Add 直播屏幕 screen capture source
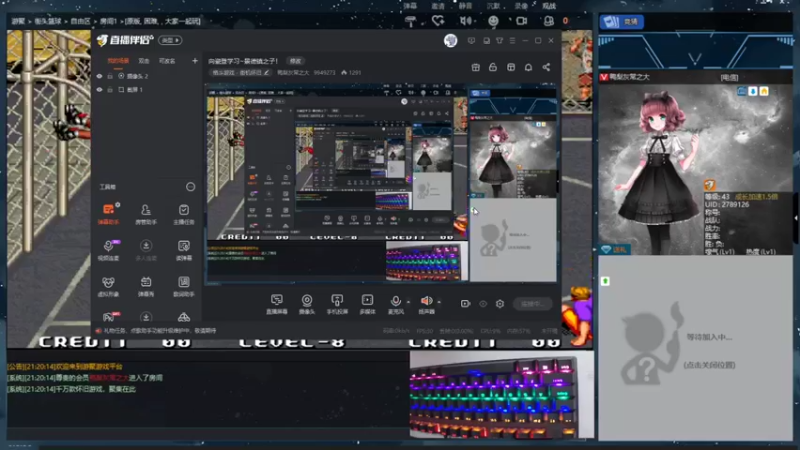 coord(277,304)
